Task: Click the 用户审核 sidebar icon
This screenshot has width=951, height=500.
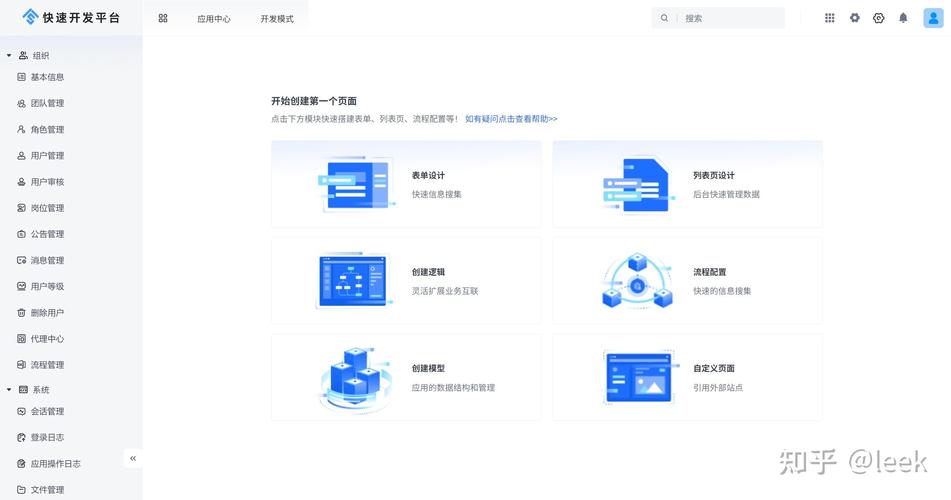Action: 21,181
